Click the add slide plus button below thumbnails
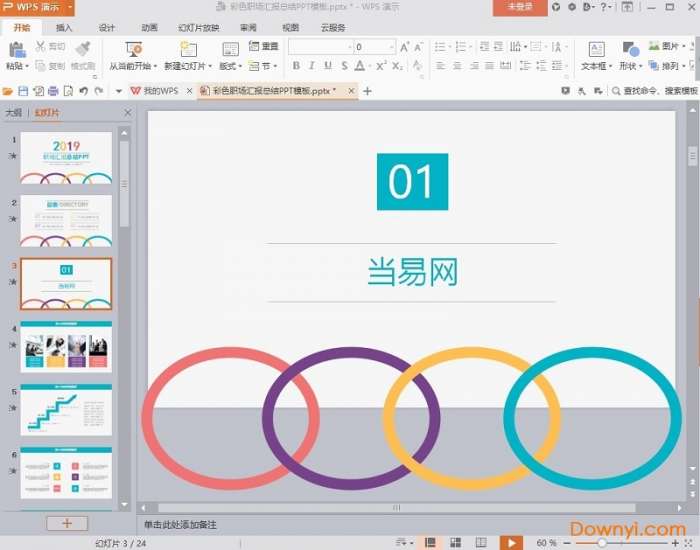 67,523
